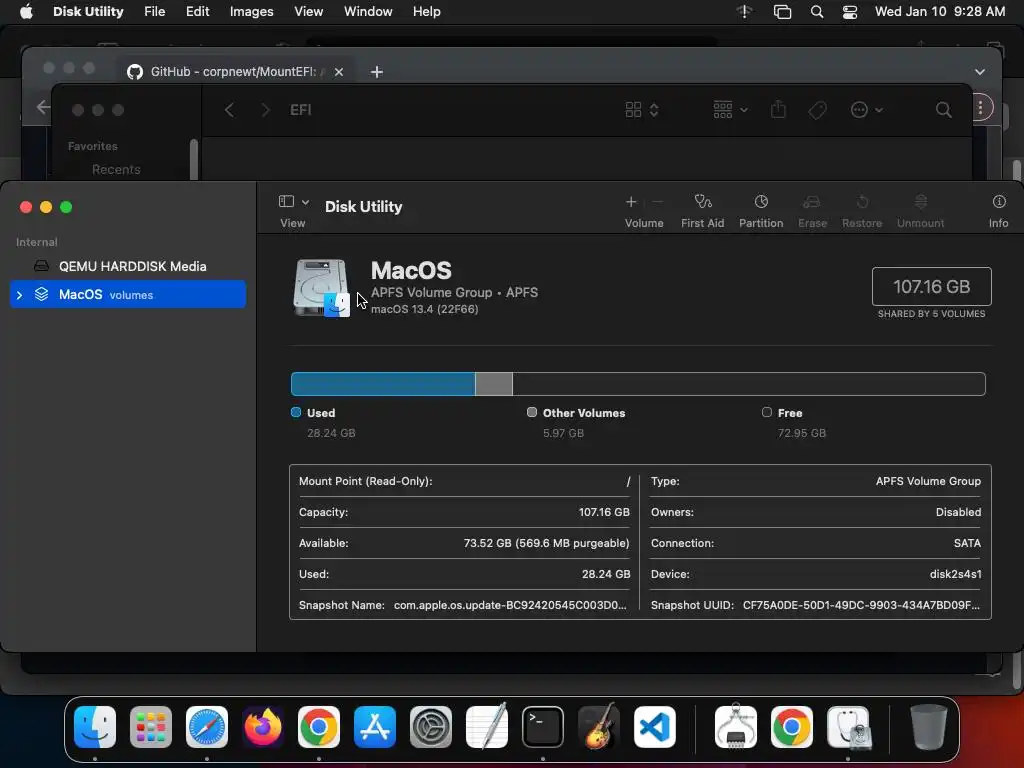Switch Finder icon view mode
Viewport: 1024px width, 768px height.
641,110
